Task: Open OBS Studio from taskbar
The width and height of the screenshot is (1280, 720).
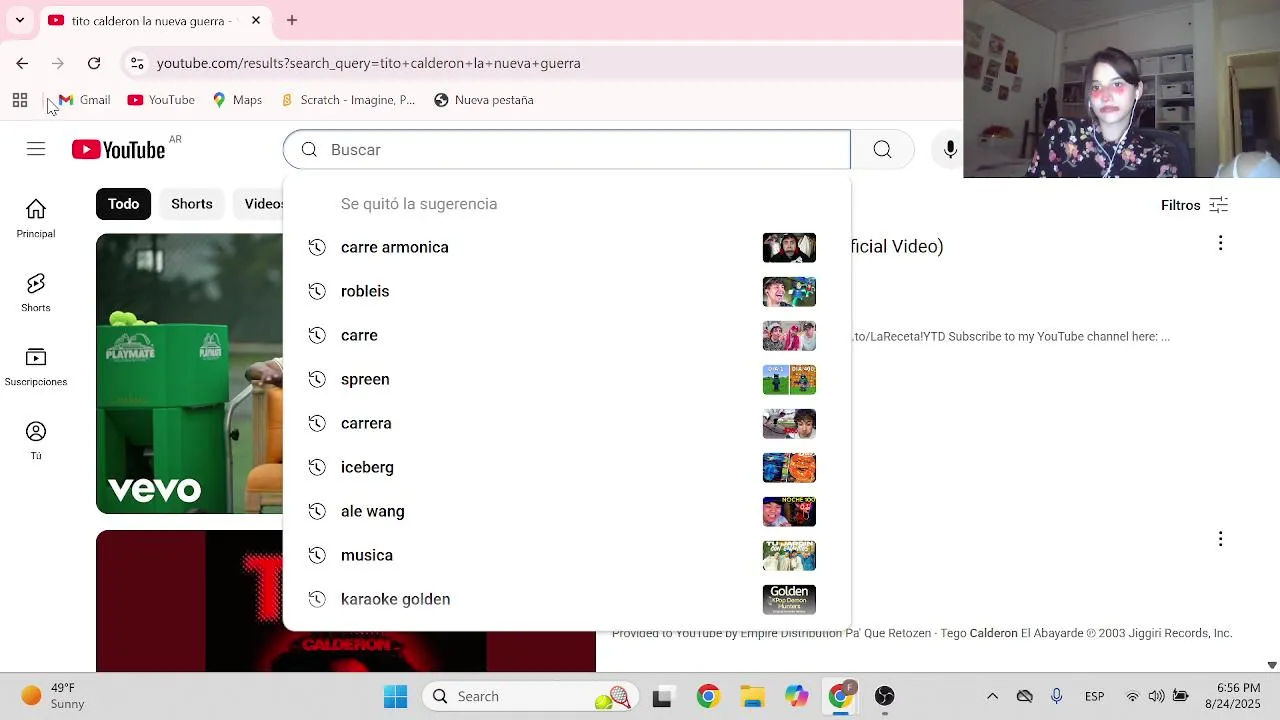Action: click(x=884, y=696)
